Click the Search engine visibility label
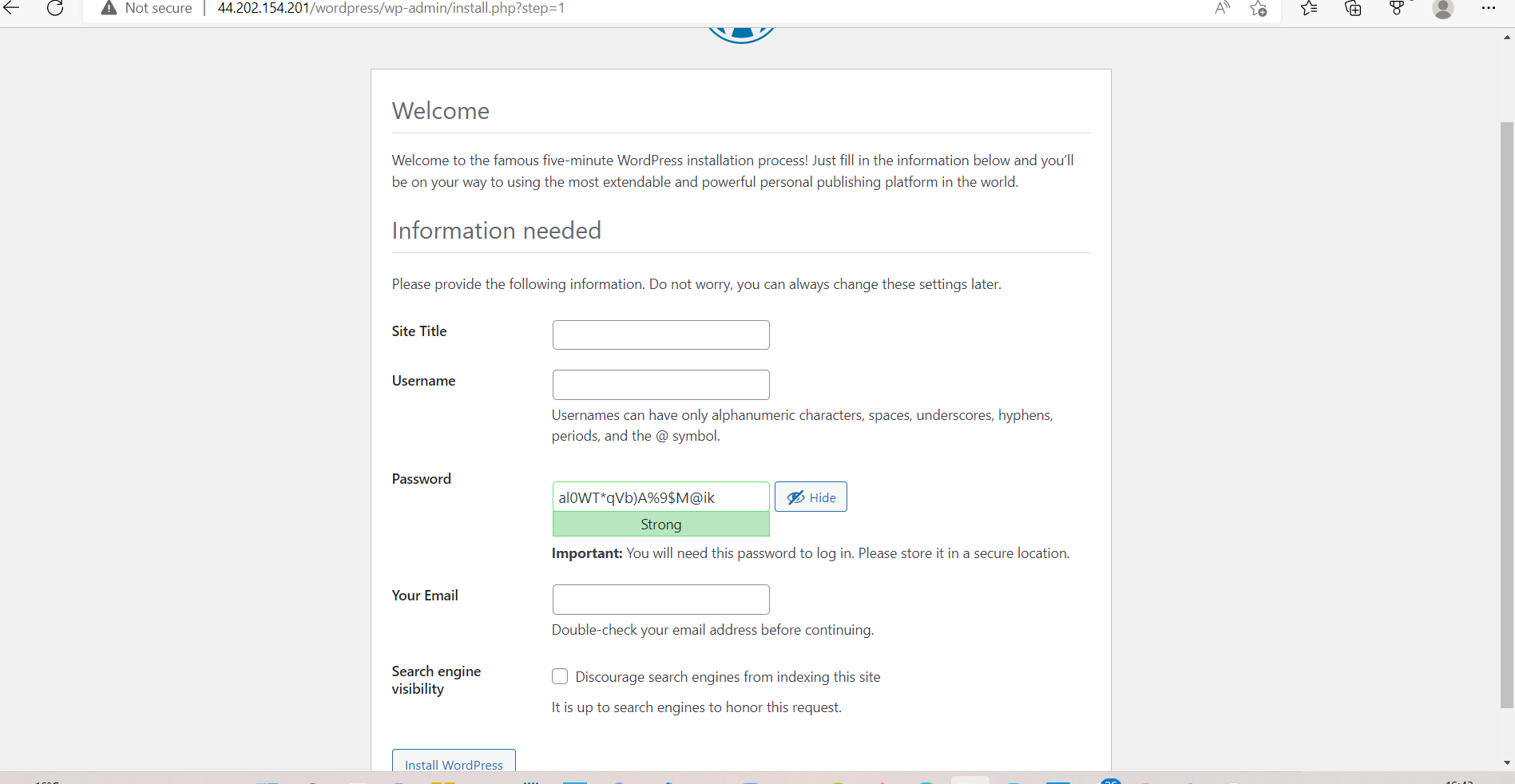1515x784 pixels. [x=436, y=680]
